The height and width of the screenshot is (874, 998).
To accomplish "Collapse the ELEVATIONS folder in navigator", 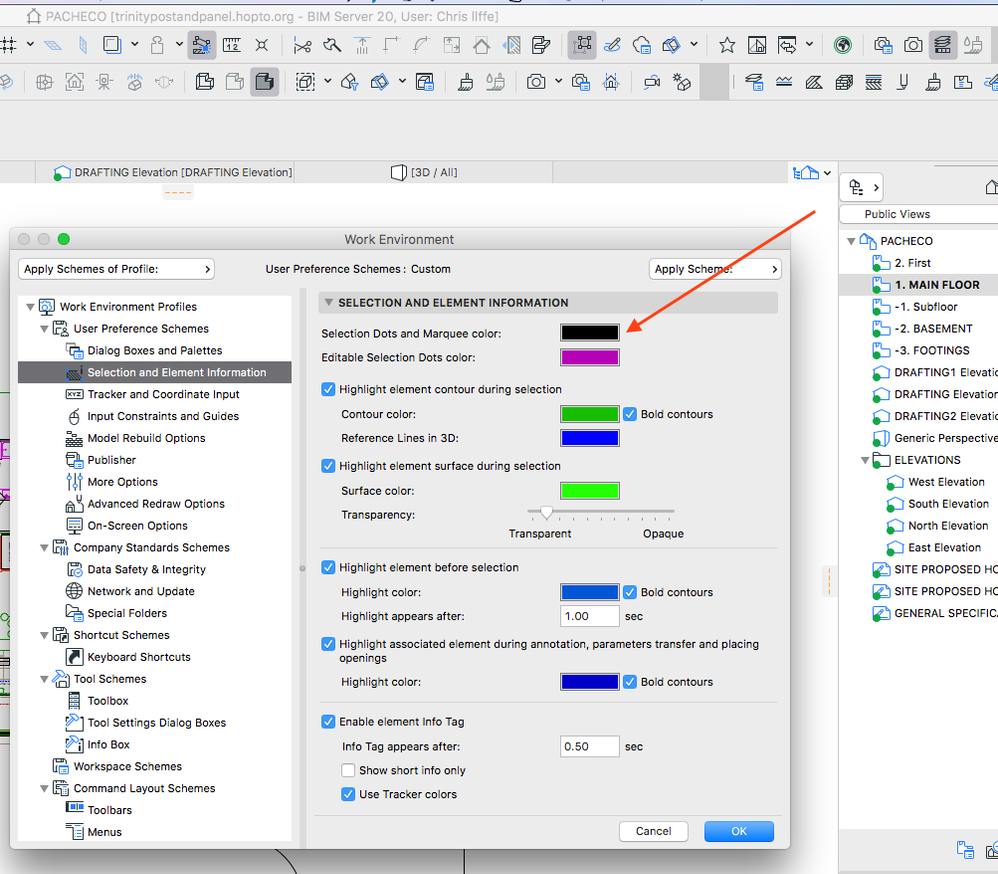I will [866, 460].
